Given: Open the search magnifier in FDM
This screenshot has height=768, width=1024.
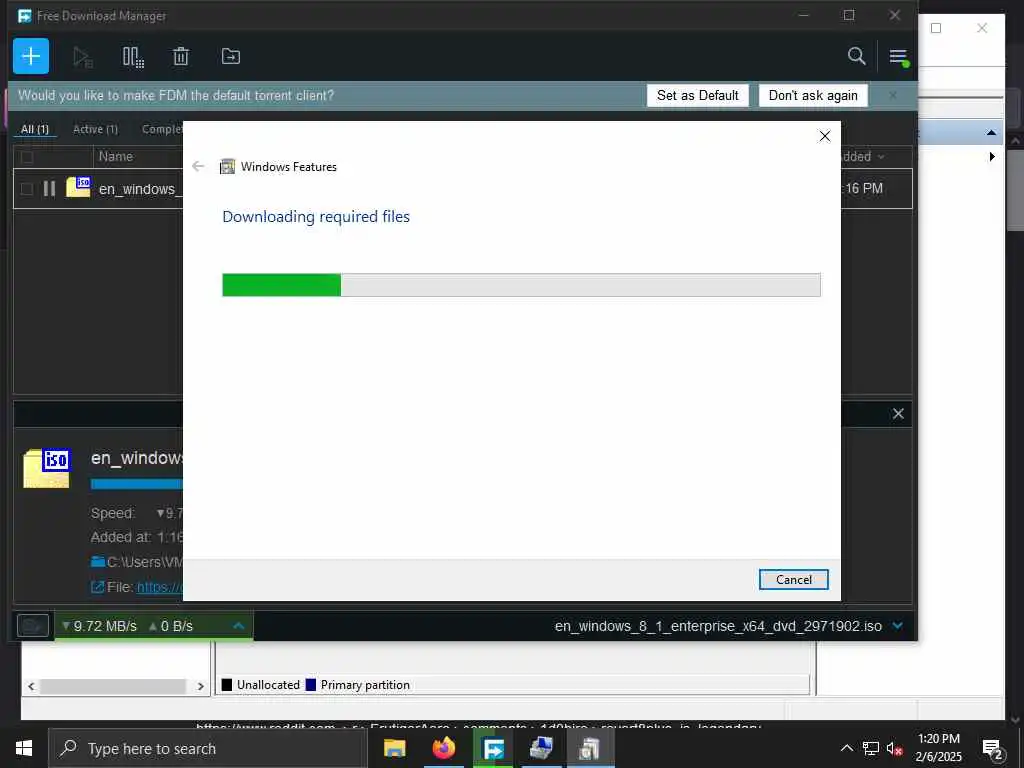Looking at the screenshot, I should (856, 56).
